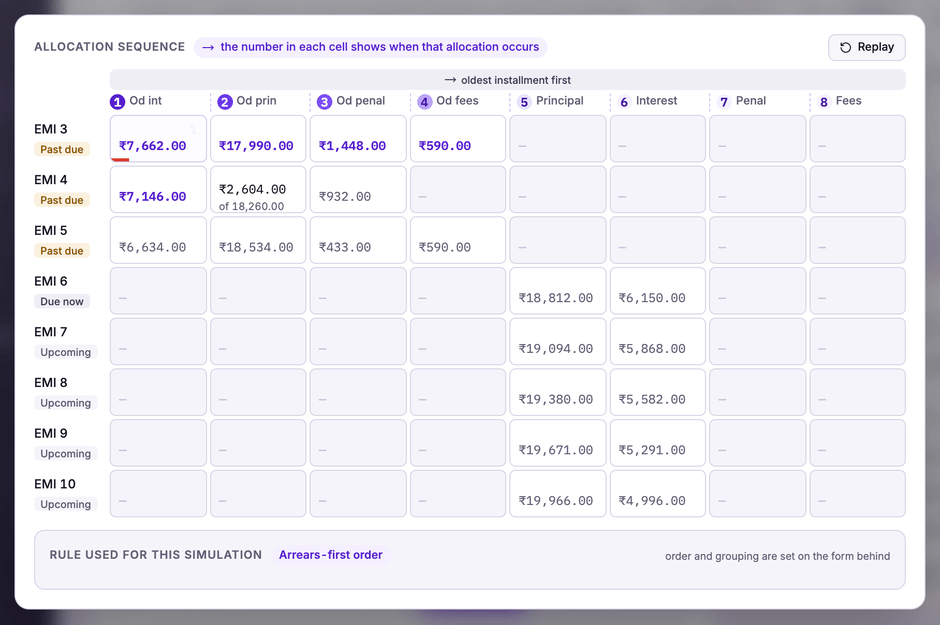Select the step 4 Od fees badge
Viewport: 940px width, 625px height.
424,102
